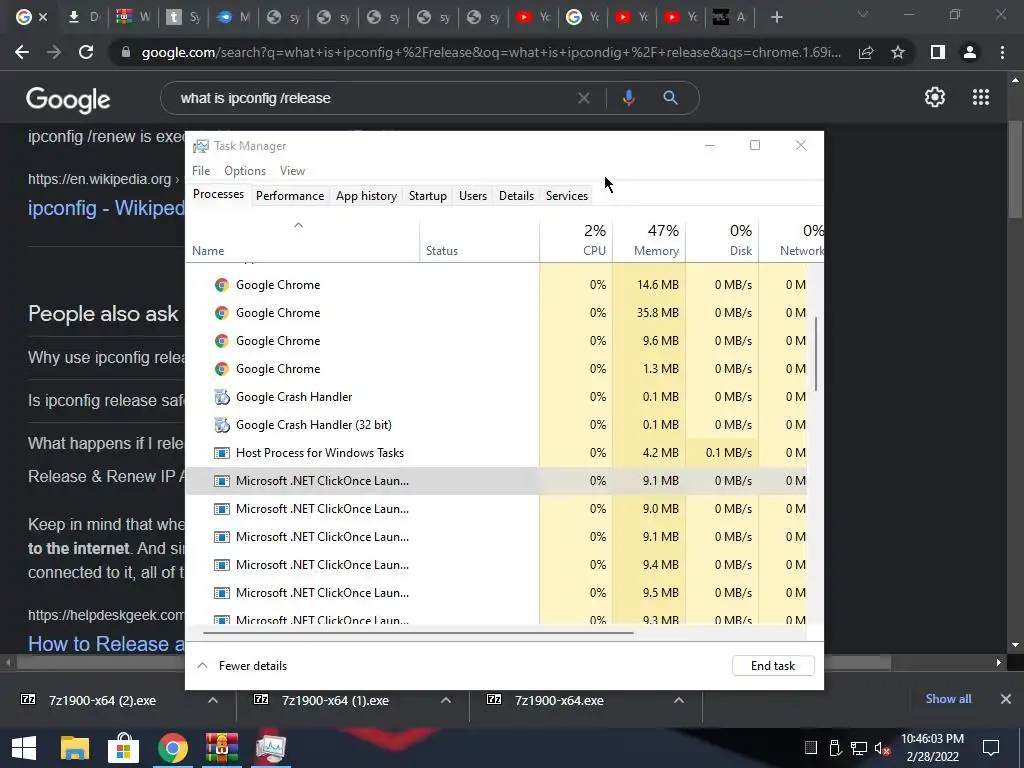Open the Options menu in Task Manager
The width and height of the screenshot is (1024, 768).
245,170
